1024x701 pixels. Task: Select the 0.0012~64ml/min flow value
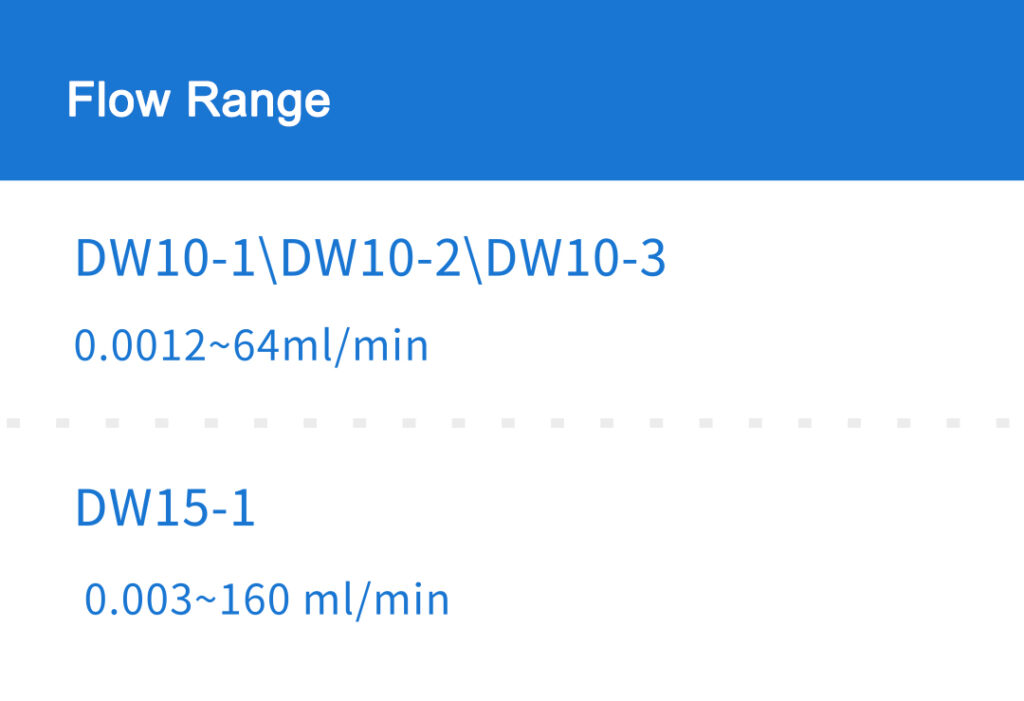coord(251,346)
